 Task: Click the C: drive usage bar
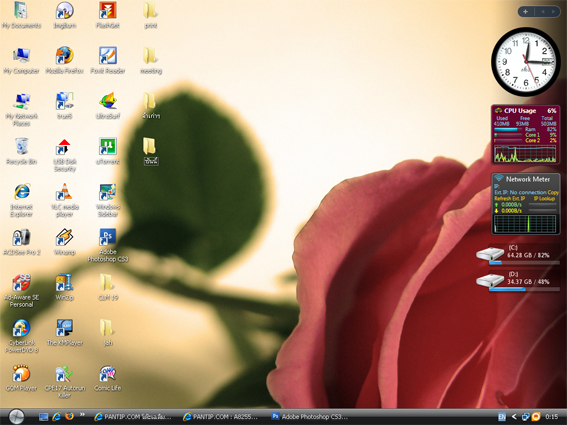click(x=523, y=263)
